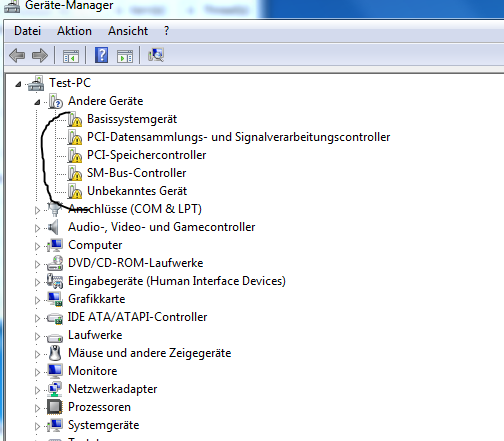Expand the Grafikkarte category
Screen dimensions: 504x441
pyautogui.click(x=37, y=300)
